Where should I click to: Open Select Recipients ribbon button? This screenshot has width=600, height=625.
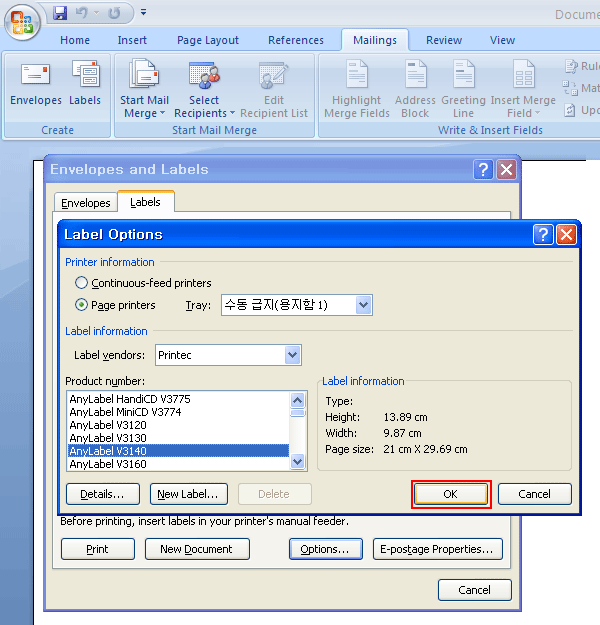204,88
